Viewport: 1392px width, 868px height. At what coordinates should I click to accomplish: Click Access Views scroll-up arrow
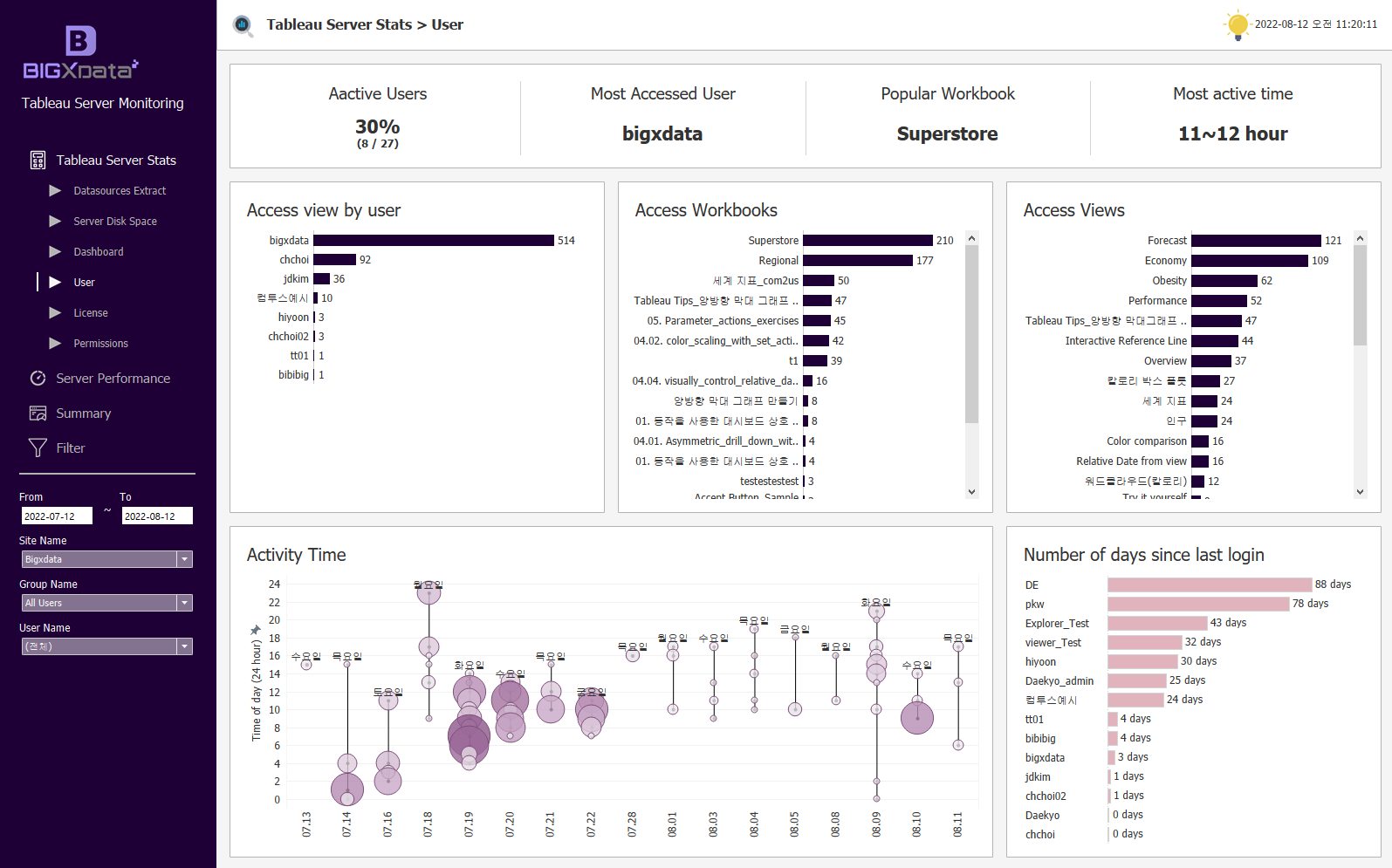pos(1360,238)
